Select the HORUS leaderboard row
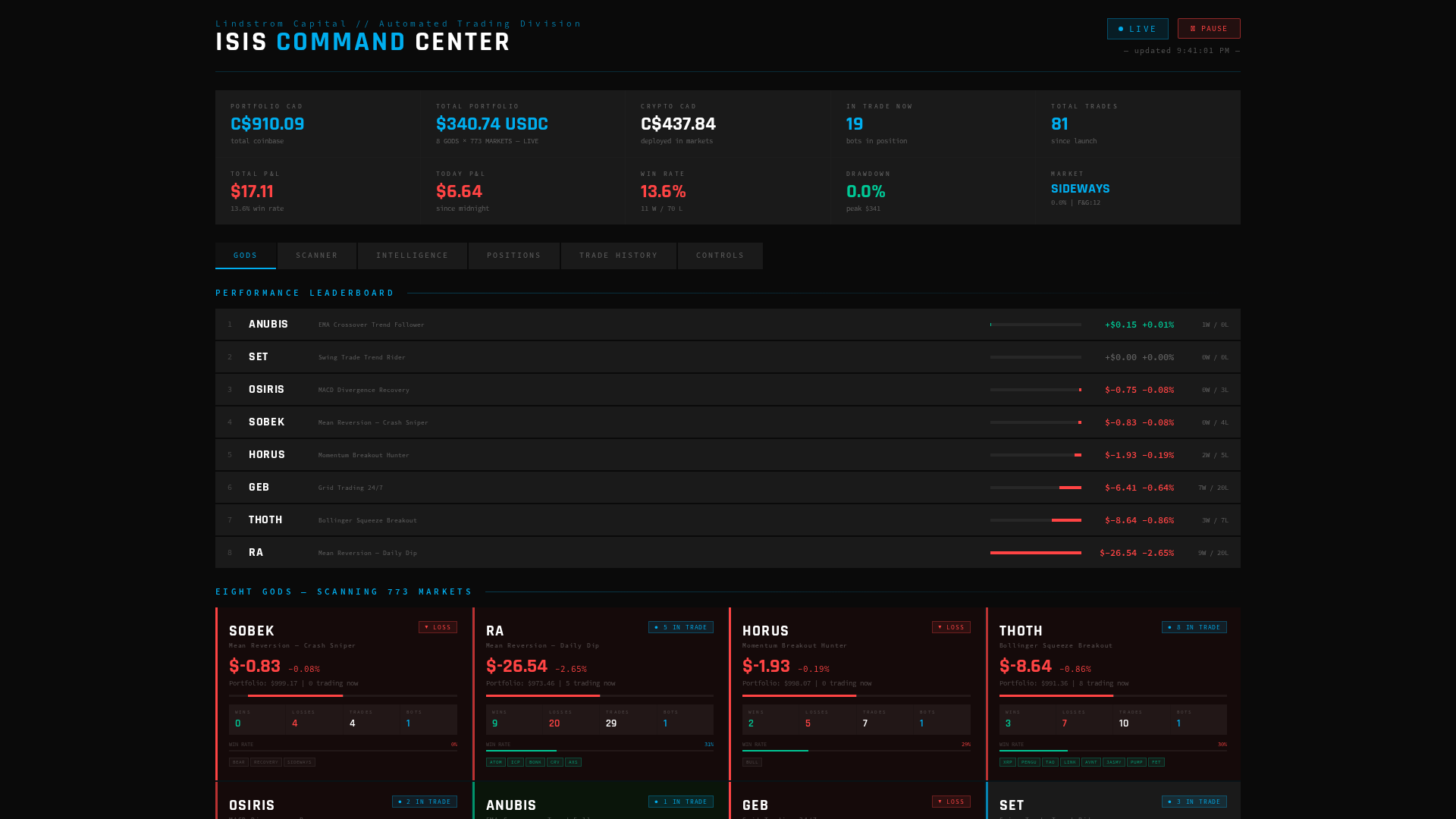Viewport: 1456px width, 819px height. point(728,455)
